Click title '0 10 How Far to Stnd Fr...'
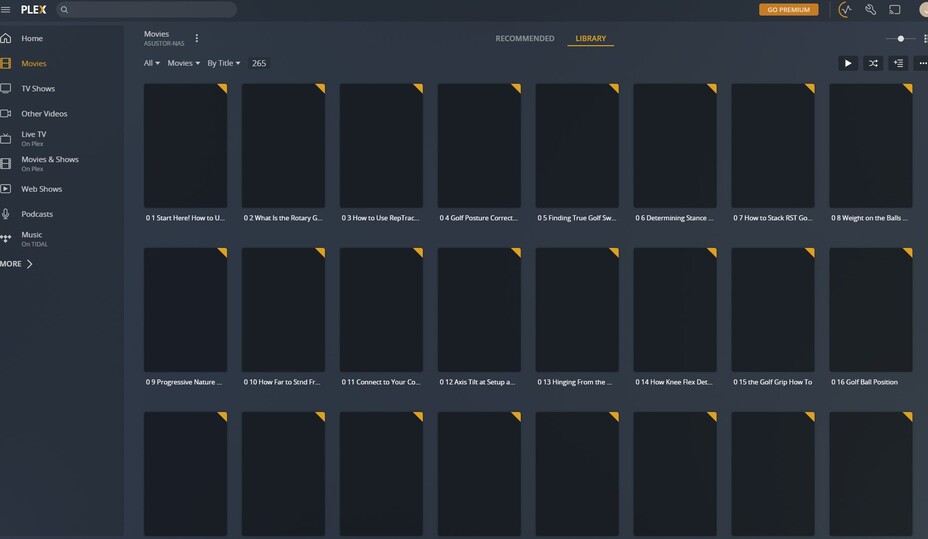This screenshot has width=928, height=539. tap(282, 382)
